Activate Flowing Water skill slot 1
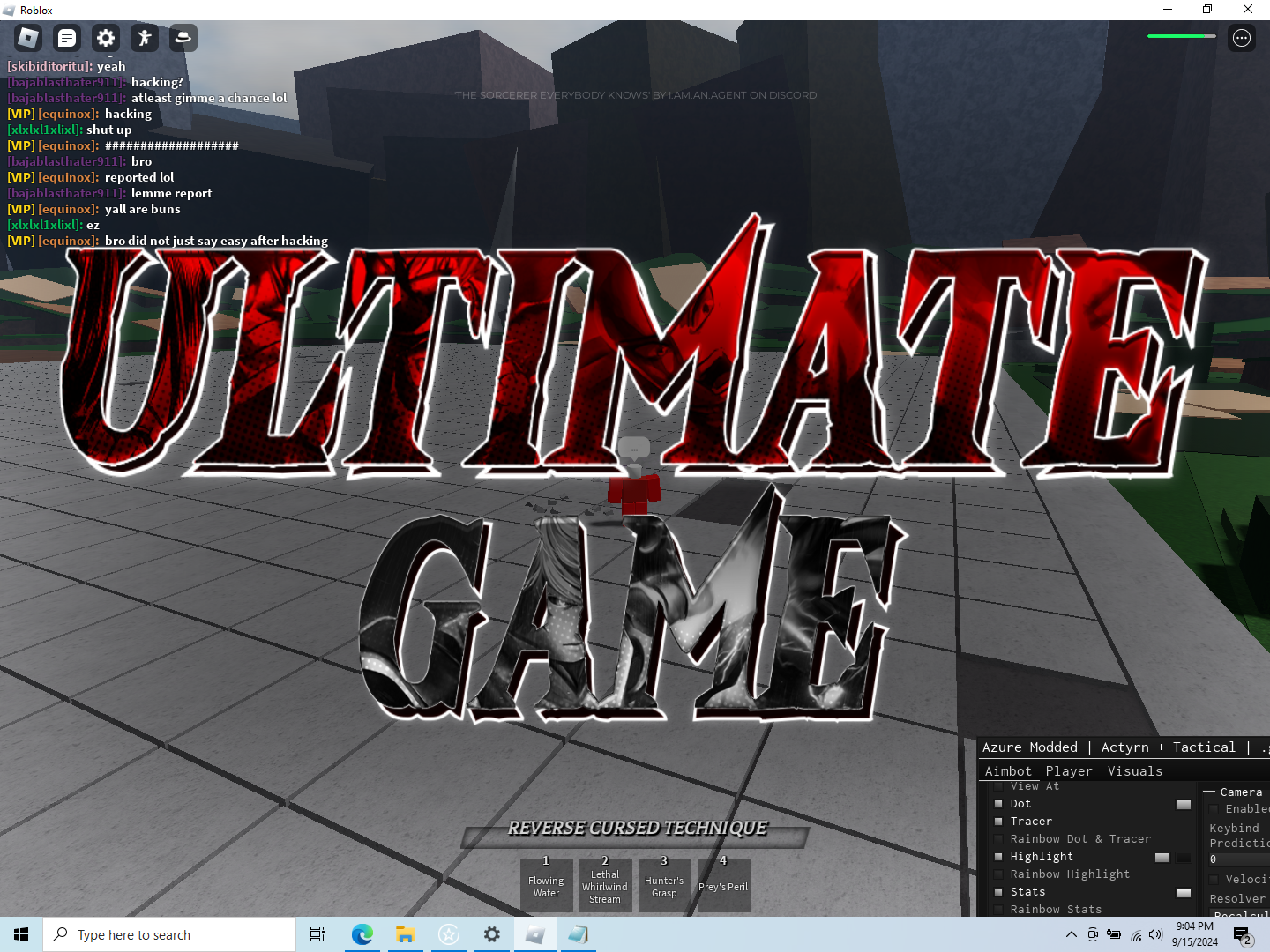This screenshot has width=1270, height=952. [x=546, y=885]
